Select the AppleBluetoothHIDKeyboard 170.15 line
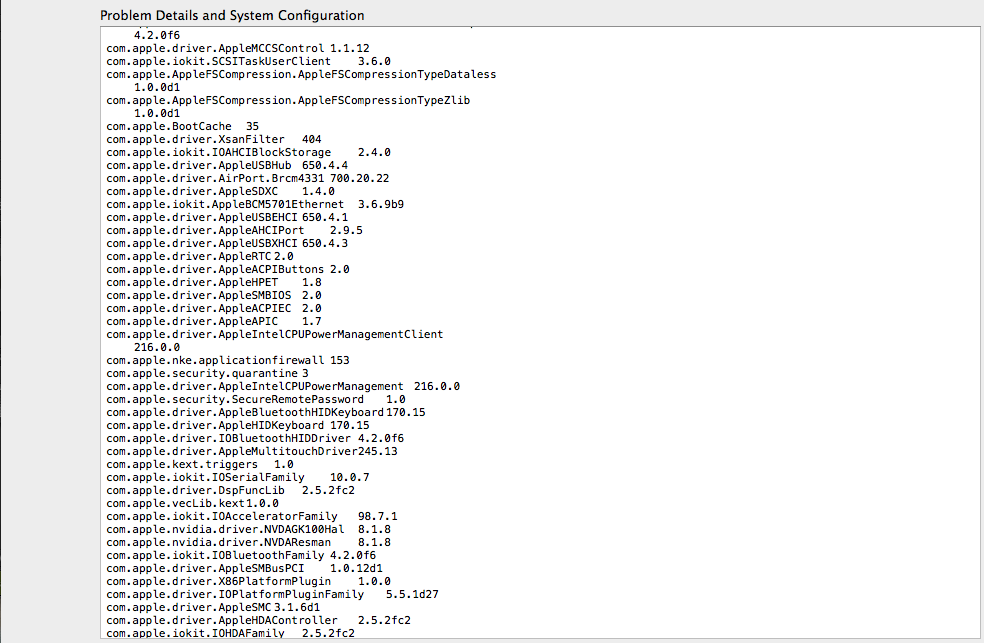Image resolution: width=984 pixels, height=643 pixels. (x=266, y=413)
